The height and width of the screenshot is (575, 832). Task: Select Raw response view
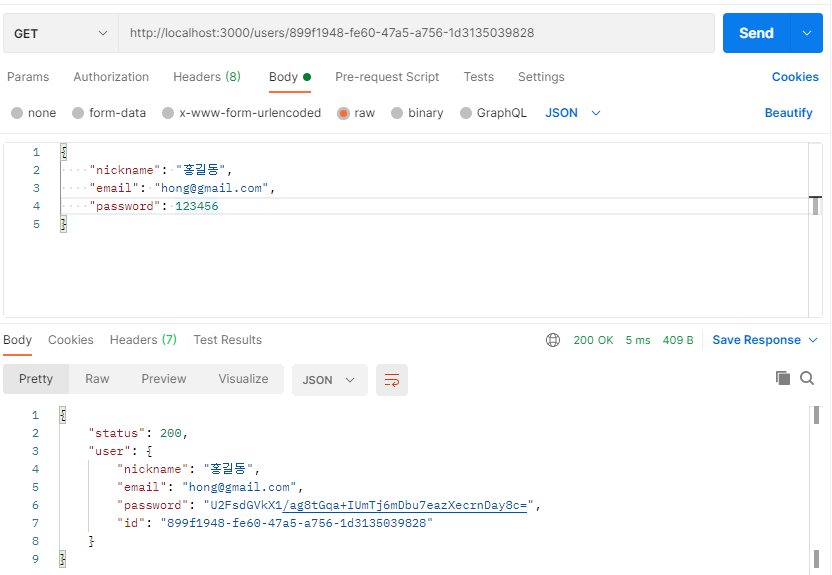97,379
